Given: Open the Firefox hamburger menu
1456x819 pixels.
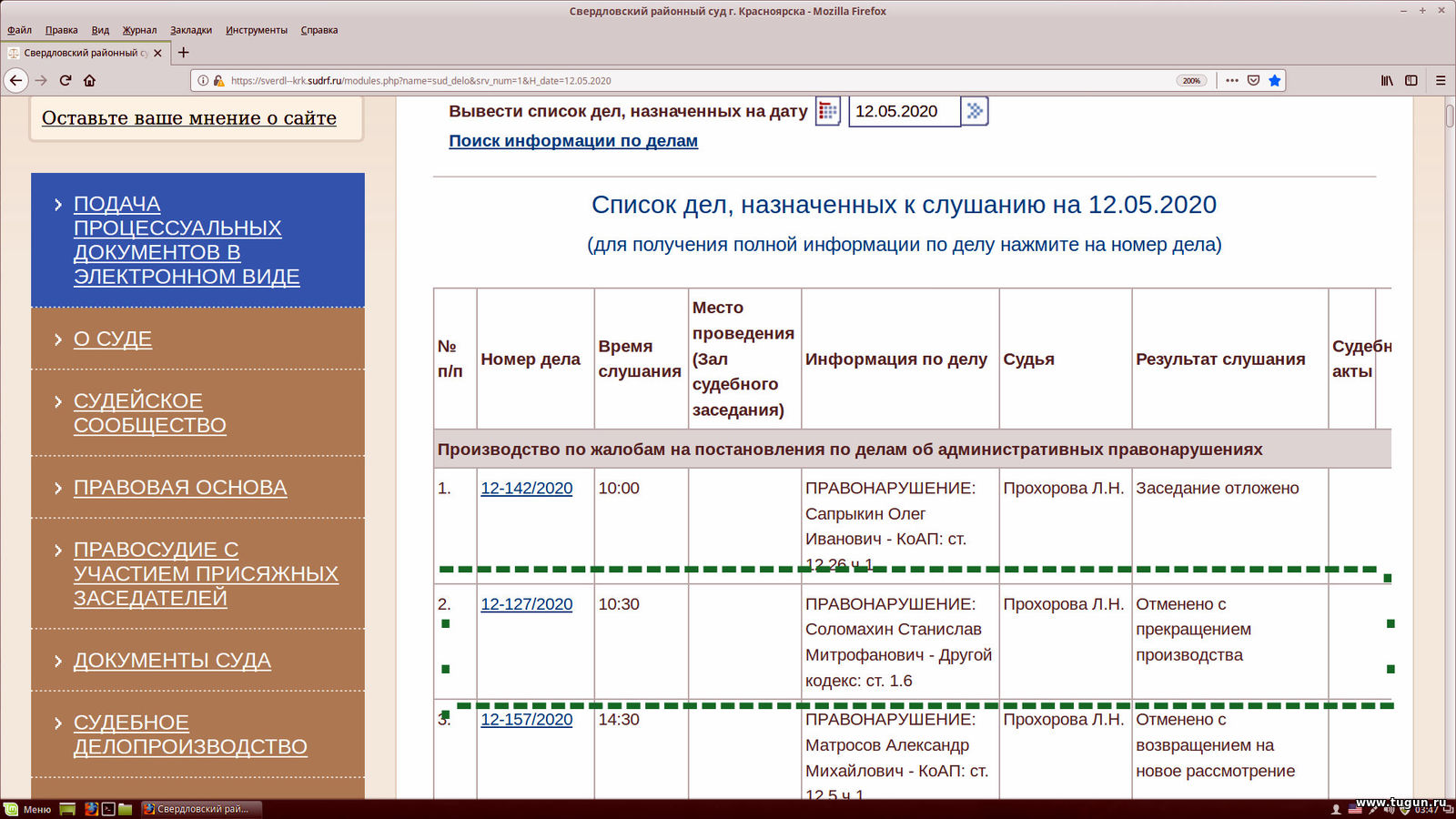Looking at the screenshot, I should point(1441,80).
